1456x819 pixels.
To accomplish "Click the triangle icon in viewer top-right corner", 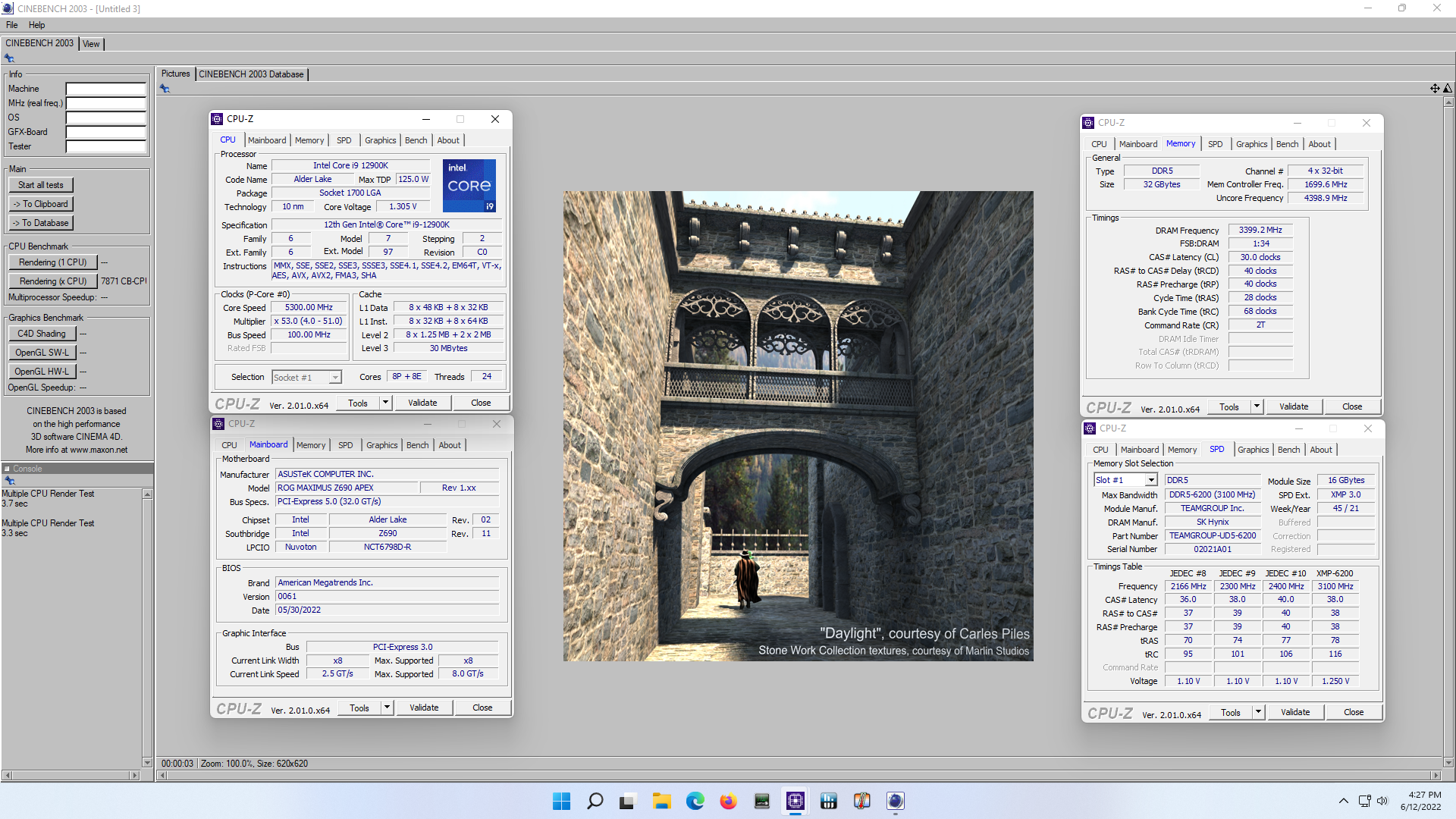I will [x=1448, y=89].
